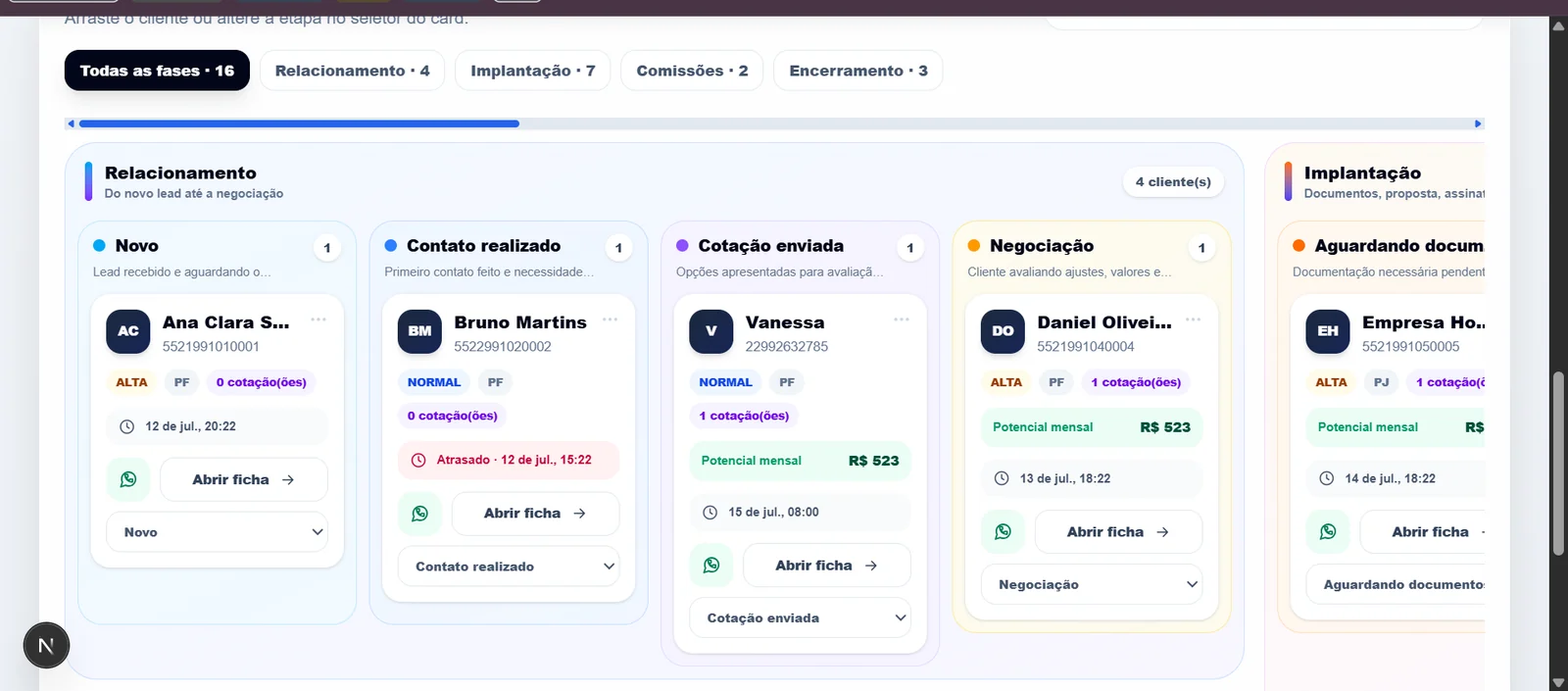Image resolution: width=1568 pixels, height=691 pixels.
Task: Select Todas as fases filter tab
Action: point(157,71)
